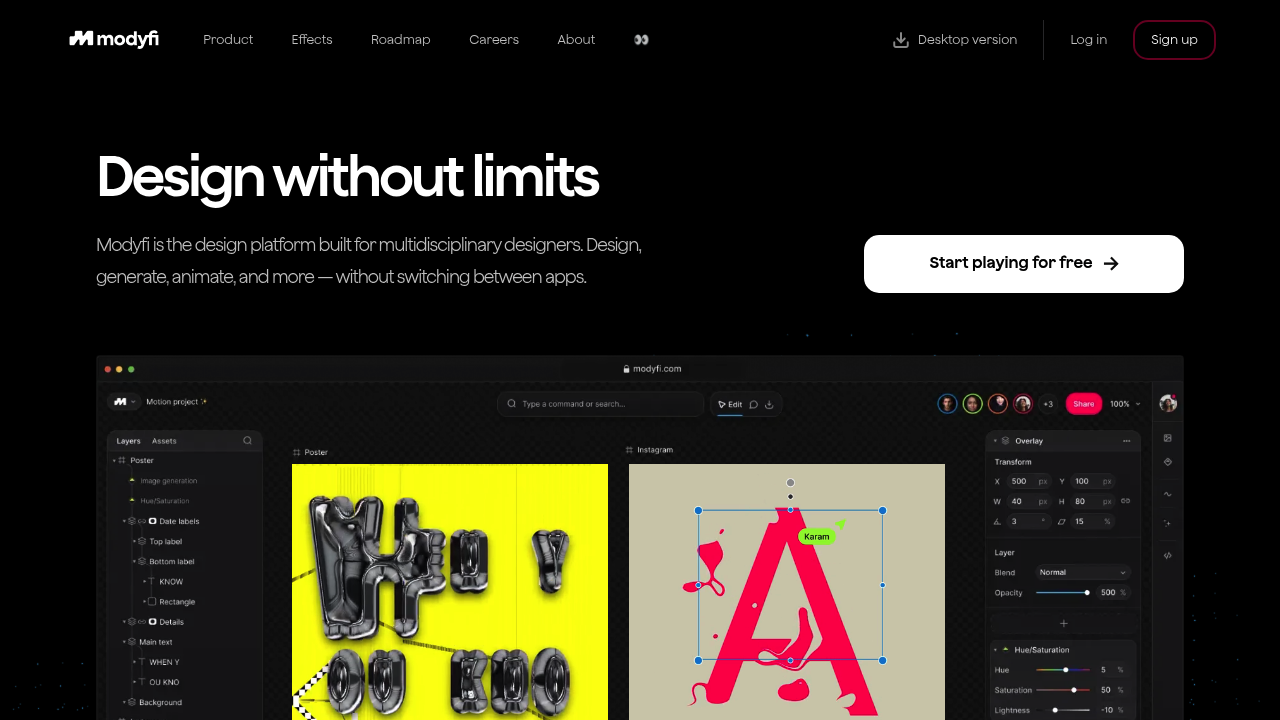Open the 100% zoom level dropdown

point(1125,404)
